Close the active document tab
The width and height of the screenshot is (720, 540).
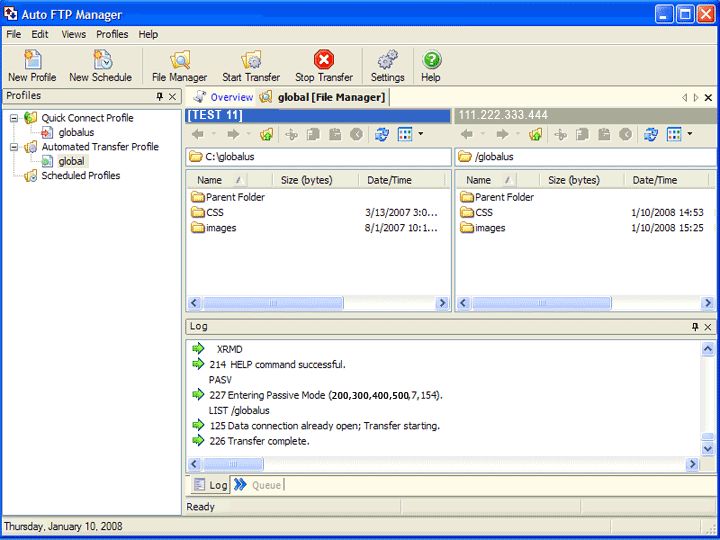[709, 97]
